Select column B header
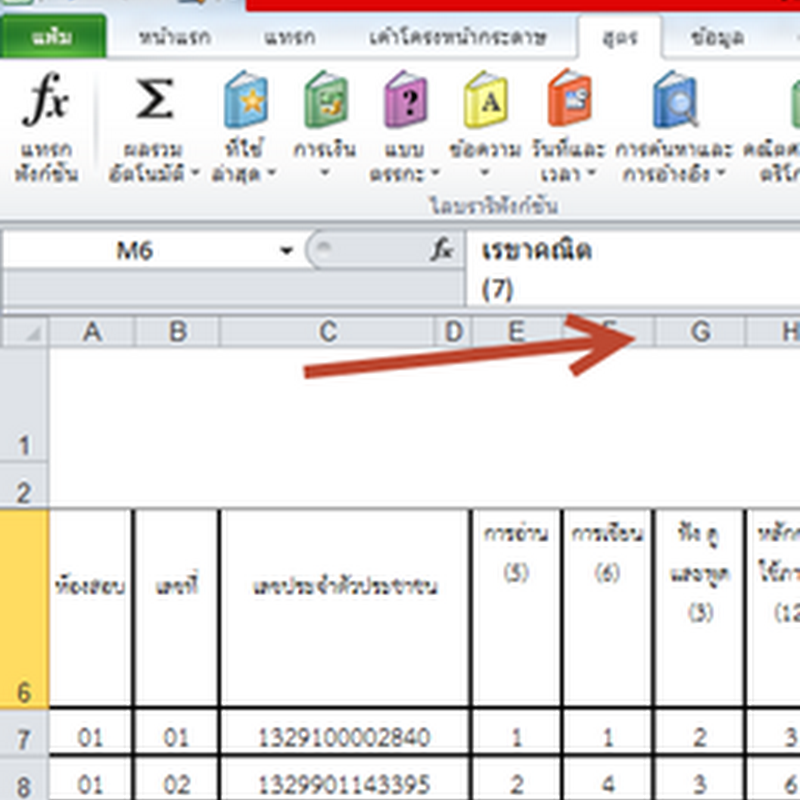800x800 pixels. point(177,332)
